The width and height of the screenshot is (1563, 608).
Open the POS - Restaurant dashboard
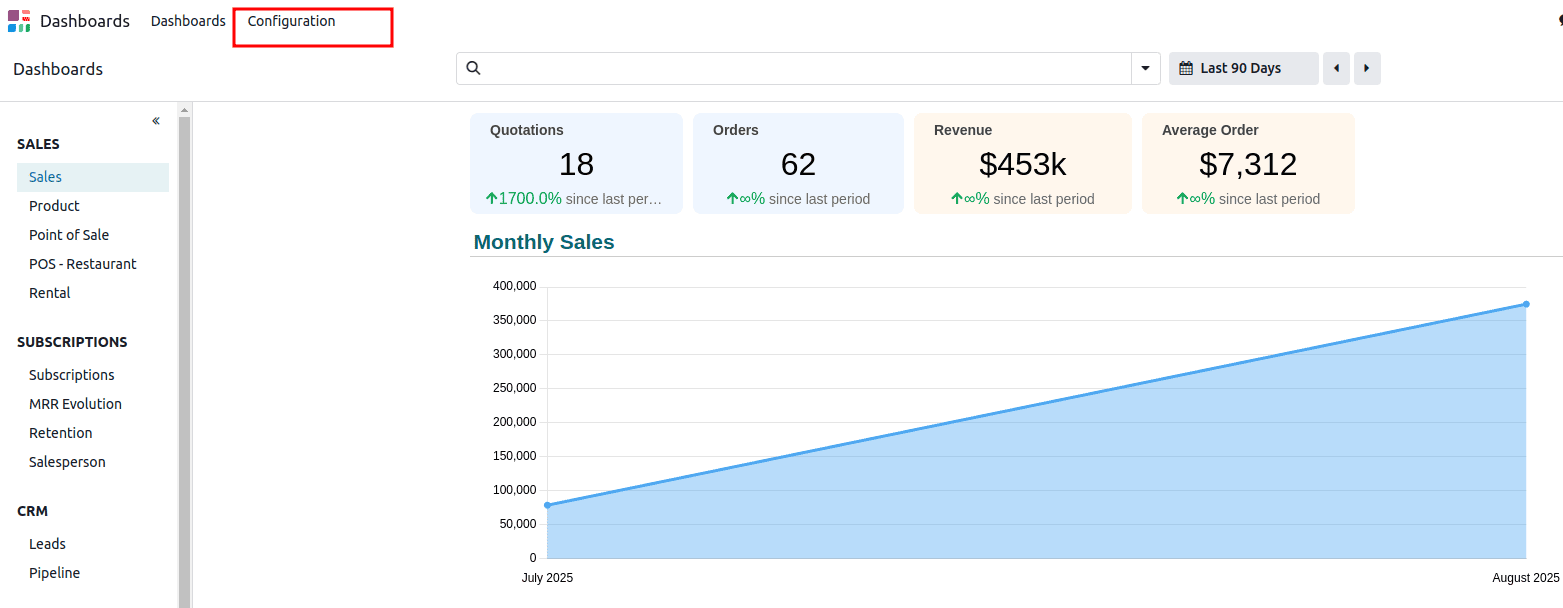pyautogui.click(x=82, y=264)
